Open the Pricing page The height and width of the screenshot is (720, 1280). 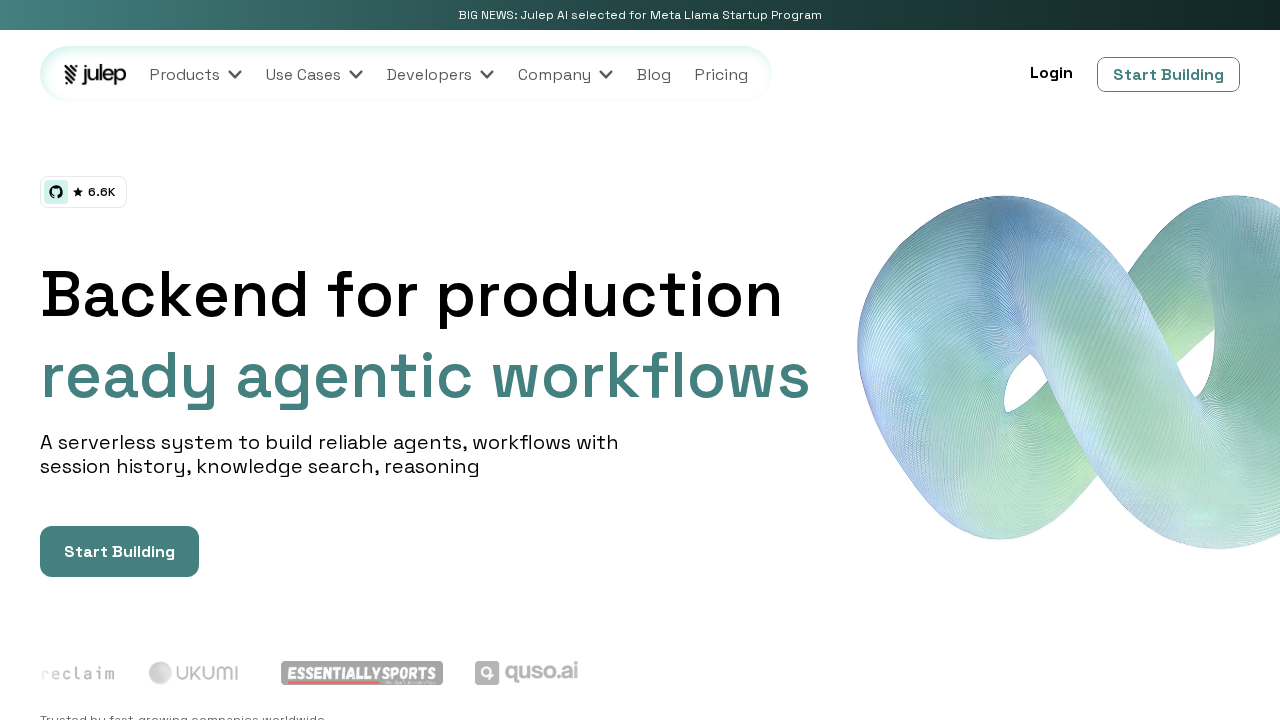(721, 74)
